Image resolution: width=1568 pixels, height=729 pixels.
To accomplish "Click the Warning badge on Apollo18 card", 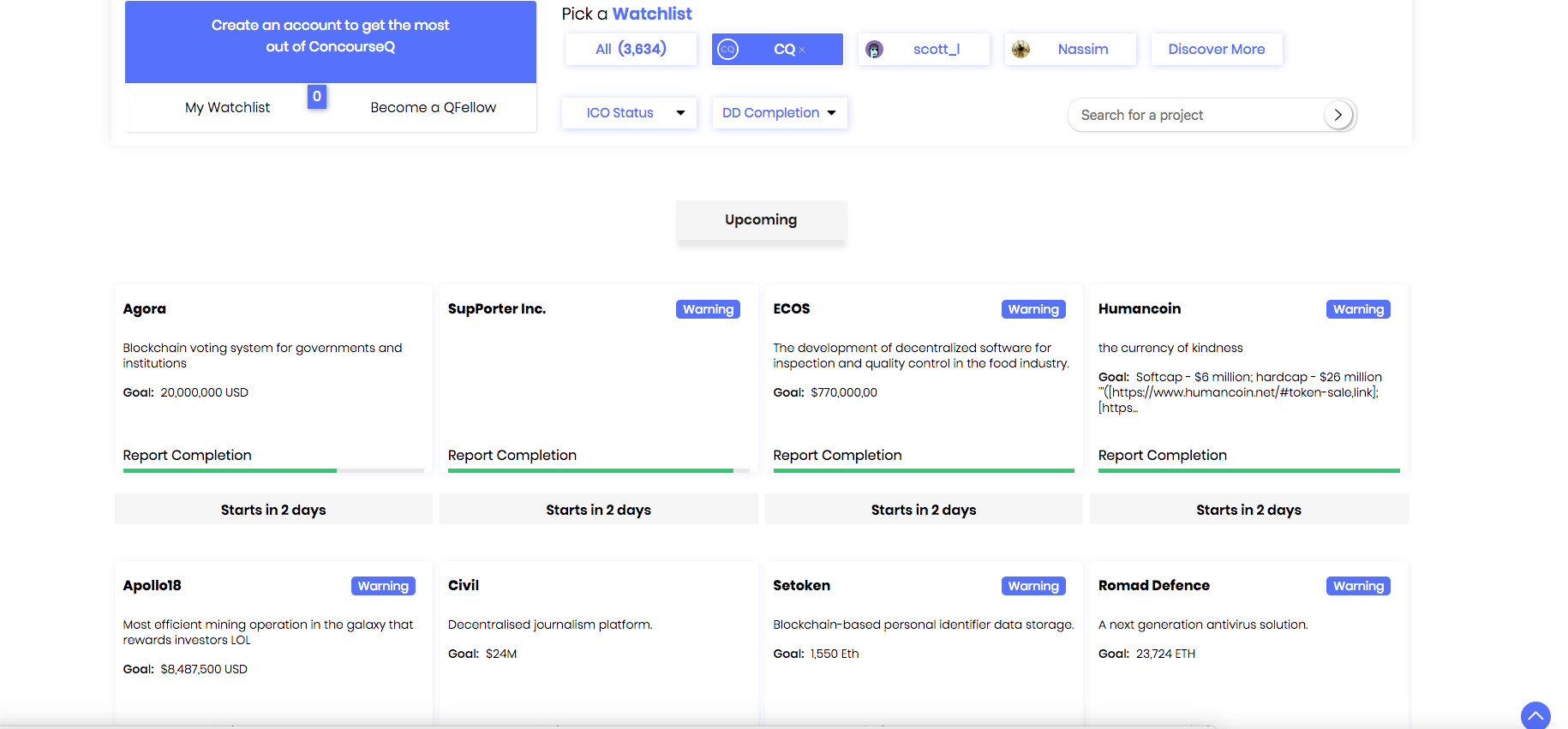I will 383,586.
